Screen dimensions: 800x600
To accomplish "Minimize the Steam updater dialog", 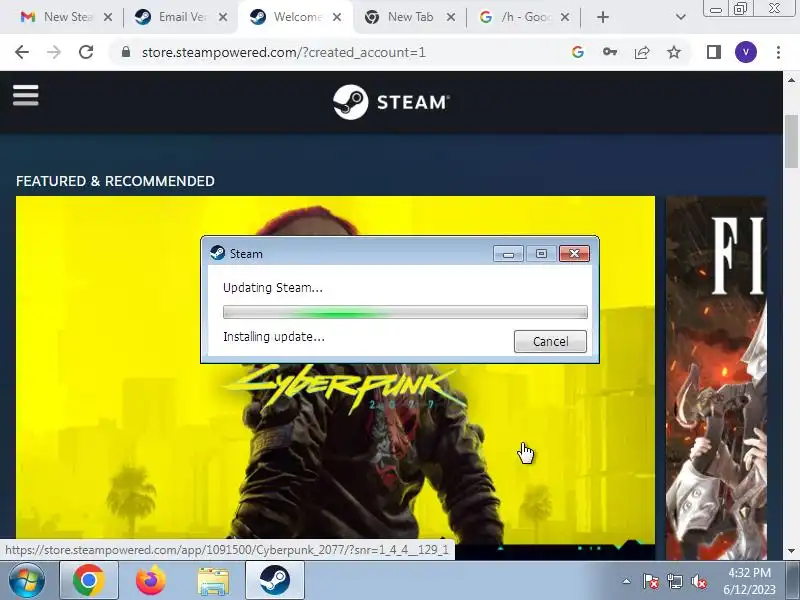I will coord(508,254).
